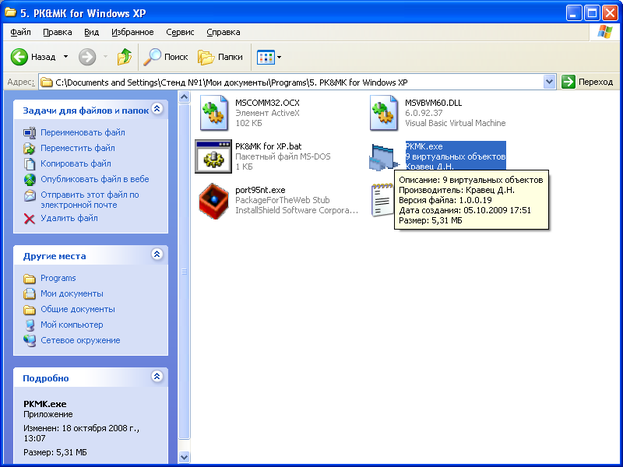This screenshot has width=623, height=467.
Task: Select the PK&MK for XP.bat icon
Action: [x=214, y=156]
